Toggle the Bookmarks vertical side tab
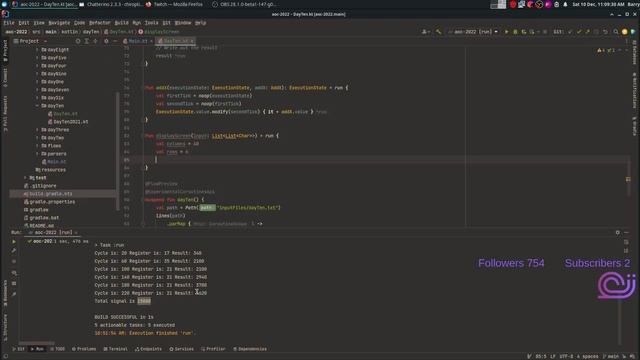This screenshot has width=640, height=360. [x=5, y=293]
